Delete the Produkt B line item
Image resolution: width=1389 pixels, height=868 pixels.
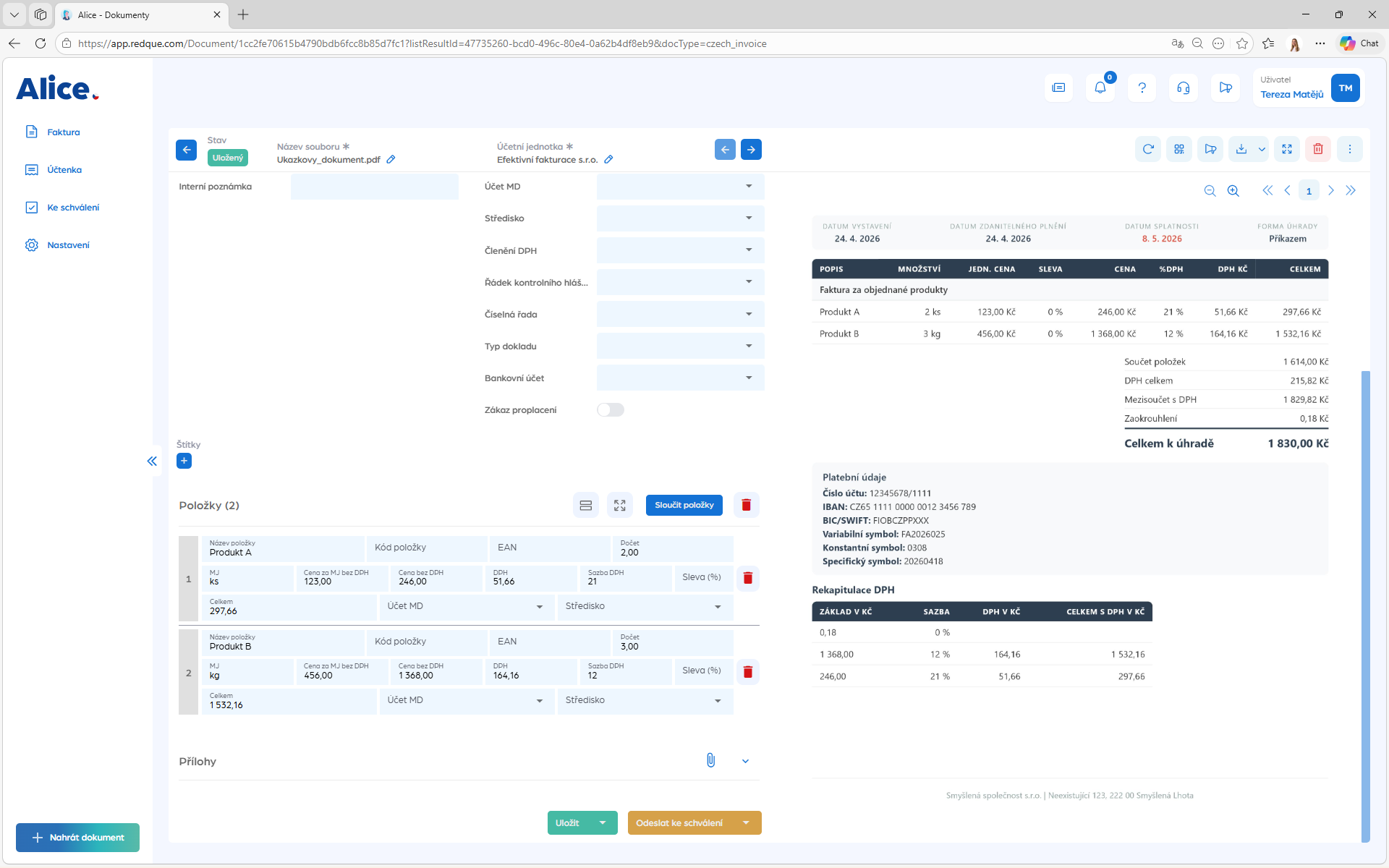pos(748,672)
